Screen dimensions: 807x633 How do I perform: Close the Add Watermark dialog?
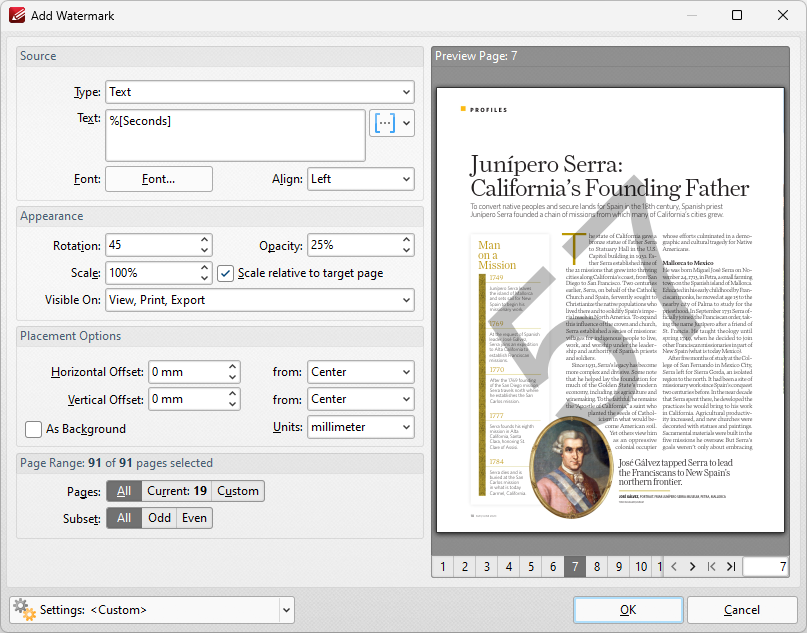pos(783,15)
